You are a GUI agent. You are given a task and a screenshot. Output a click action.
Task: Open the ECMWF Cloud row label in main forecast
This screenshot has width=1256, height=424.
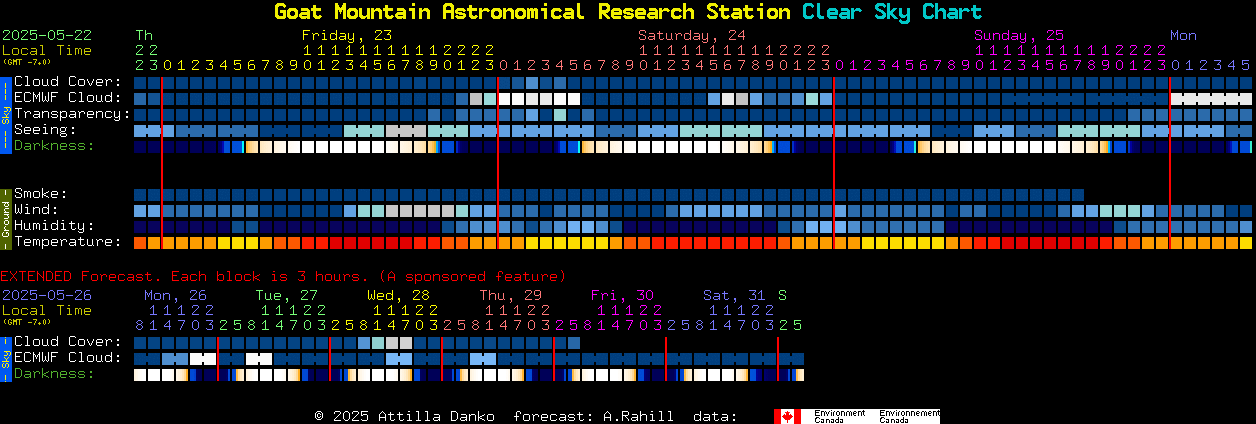coord(68,98)
